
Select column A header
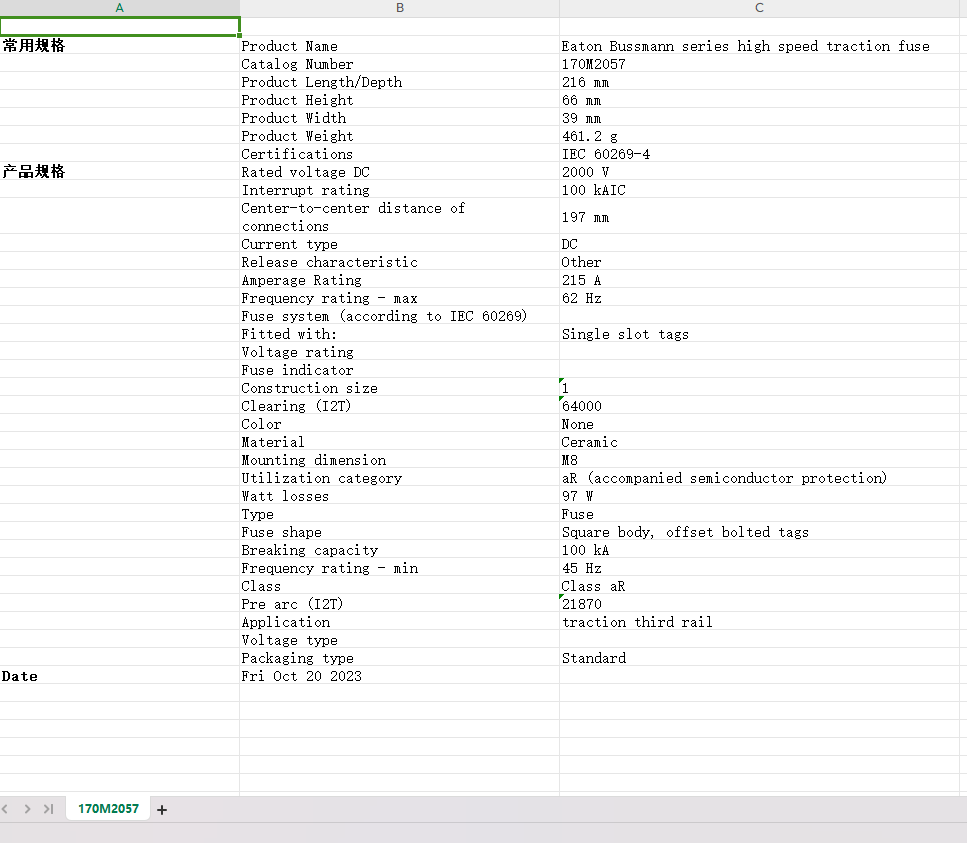tap(120, 8)
